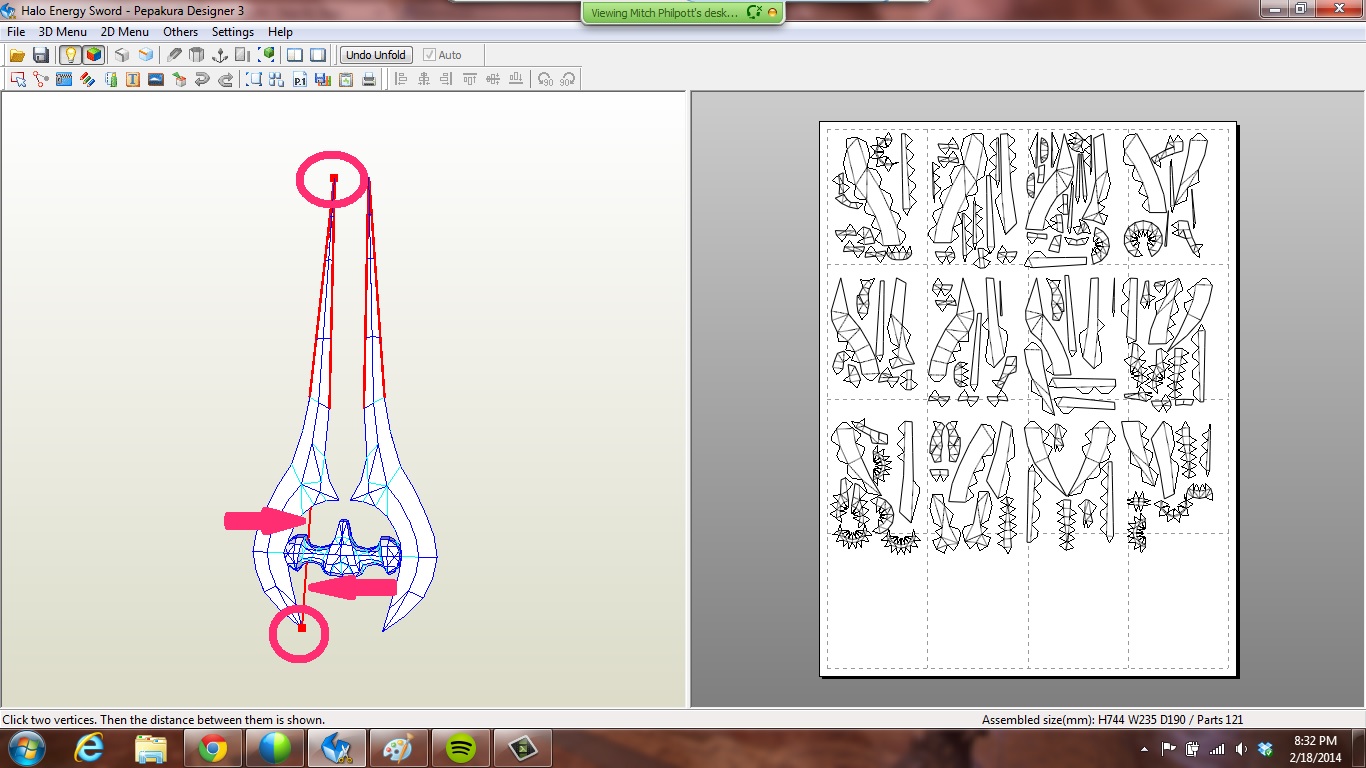The width and height of the screenshot is (1366, 768).
Task: Click the align horizontal center icon
Action: 424,79
